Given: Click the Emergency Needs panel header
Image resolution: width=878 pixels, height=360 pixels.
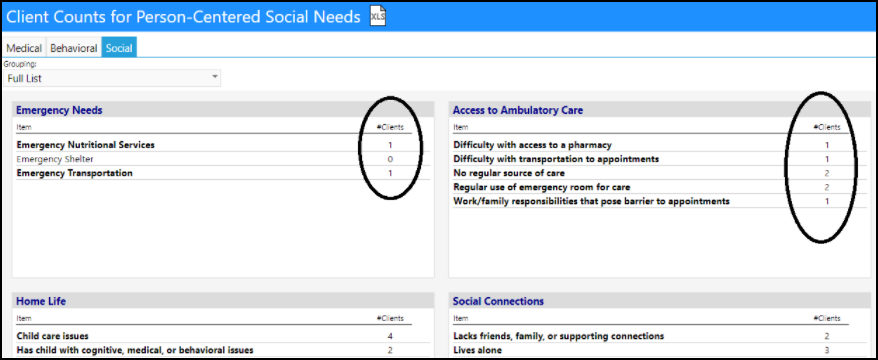Looking at the screenshot, I should pos(223,110).
